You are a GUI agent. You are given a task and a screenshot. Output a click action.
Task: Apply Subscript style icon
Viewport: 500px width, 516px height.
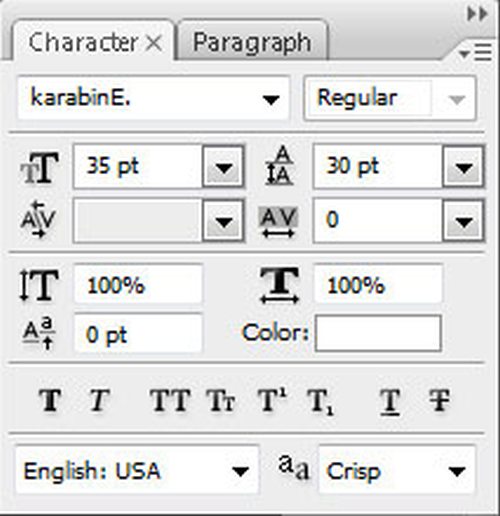(x=320, y=402)
